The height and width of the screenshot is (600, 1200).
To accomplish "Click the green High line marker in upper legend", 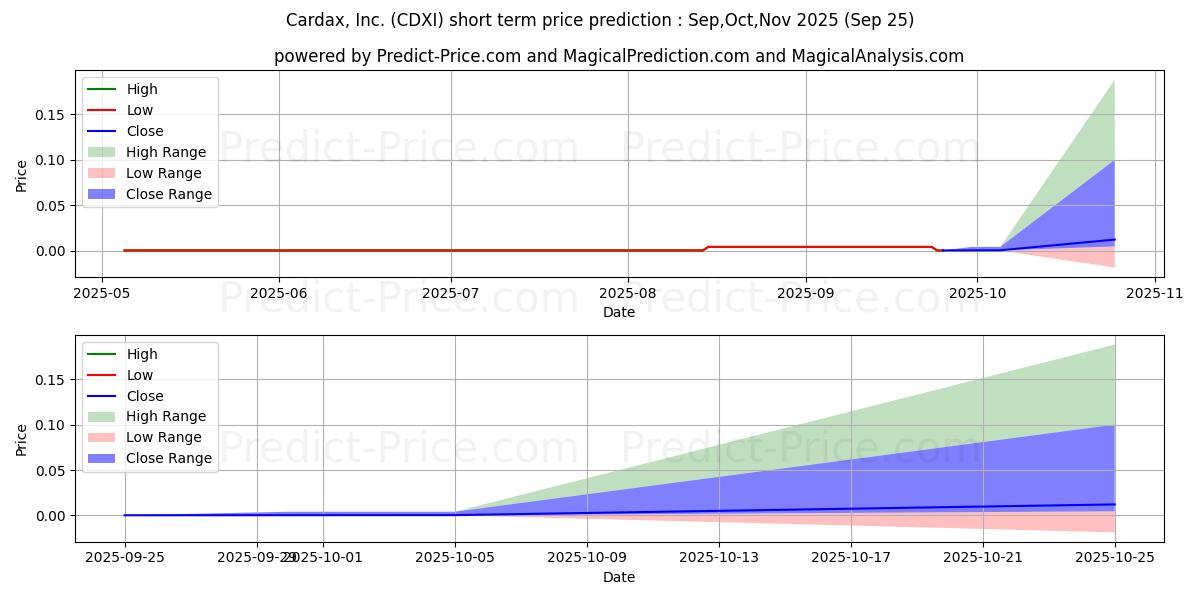I will click(101, 90).
